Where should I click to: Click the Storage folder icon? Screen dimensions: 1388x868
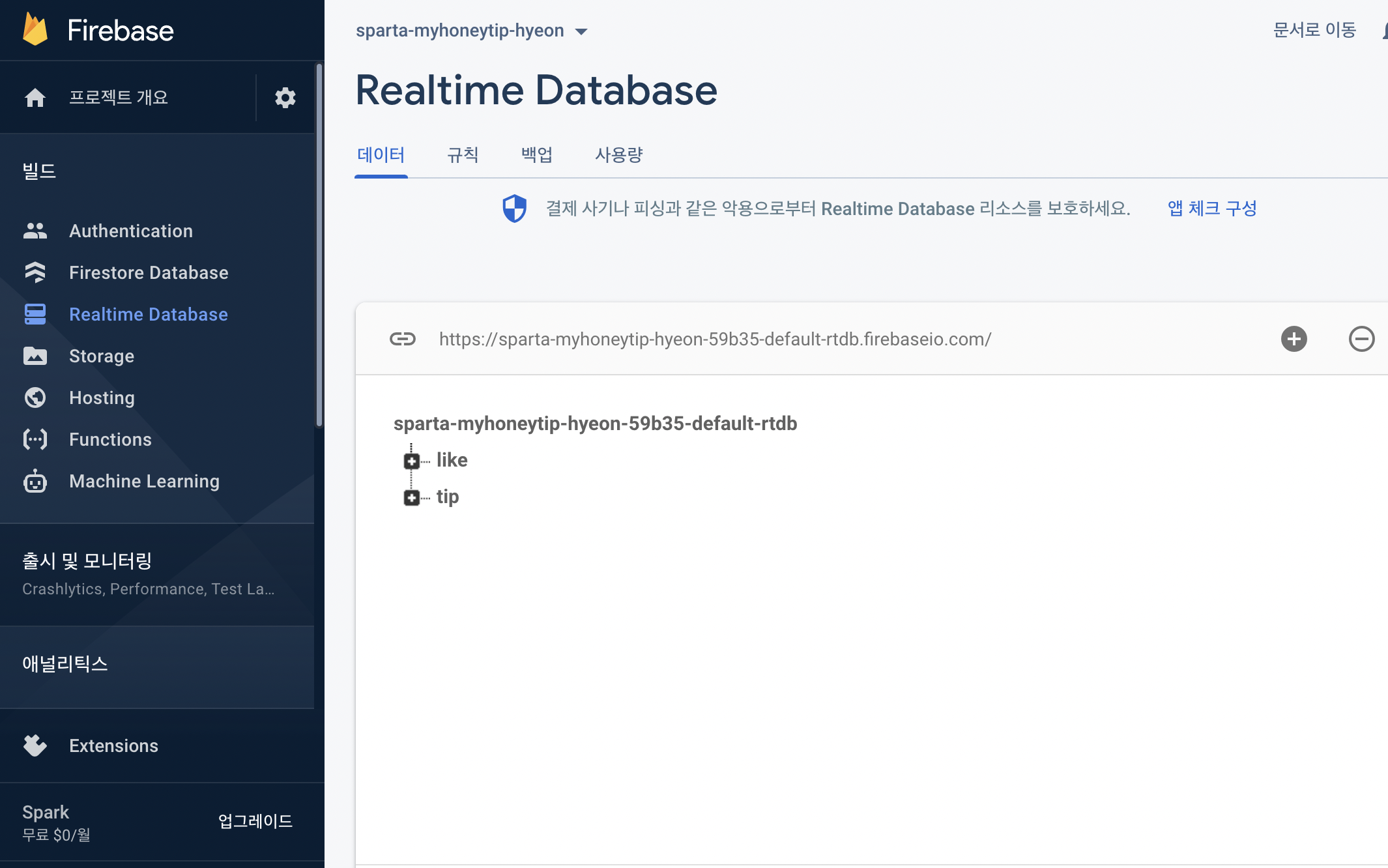[x=35, y=356]
